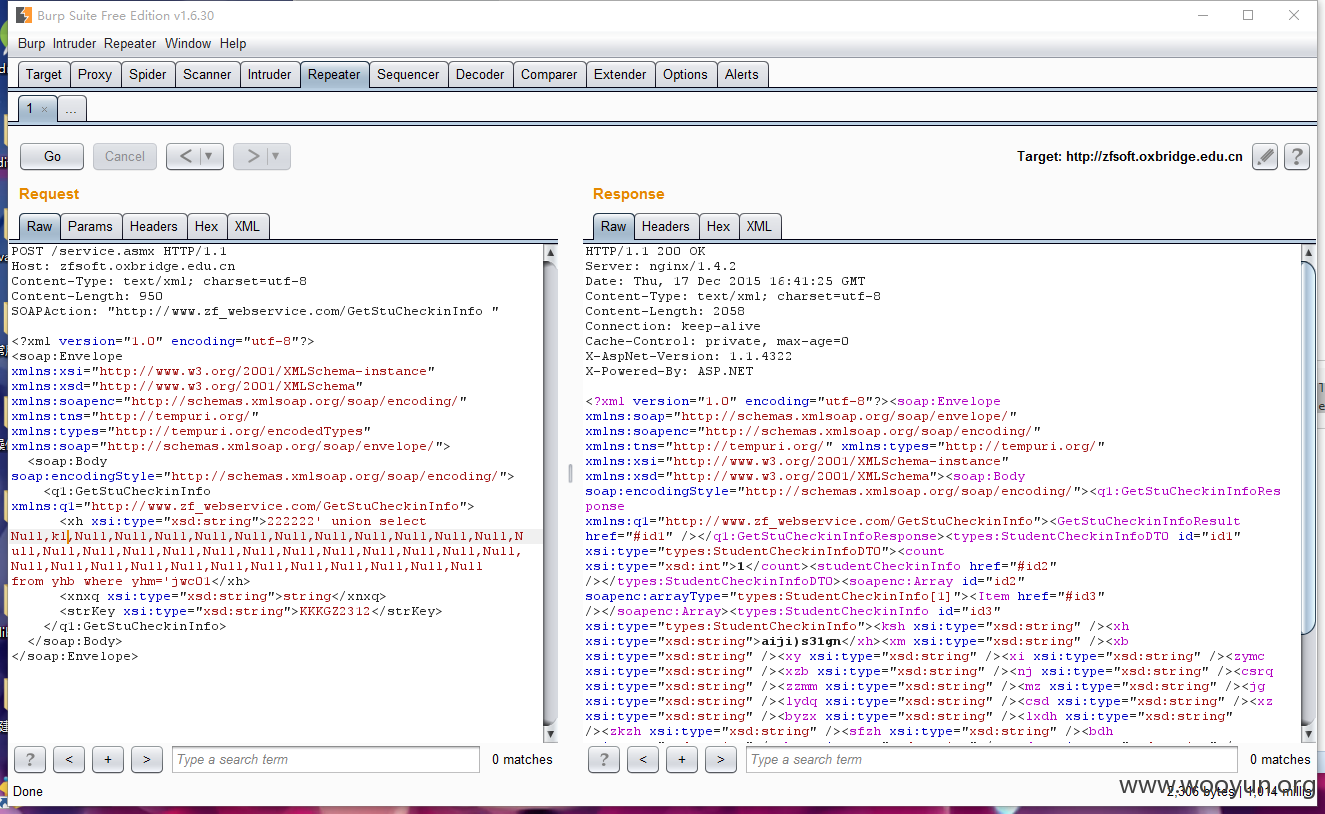Switch to the Target tab

(44, 74)
